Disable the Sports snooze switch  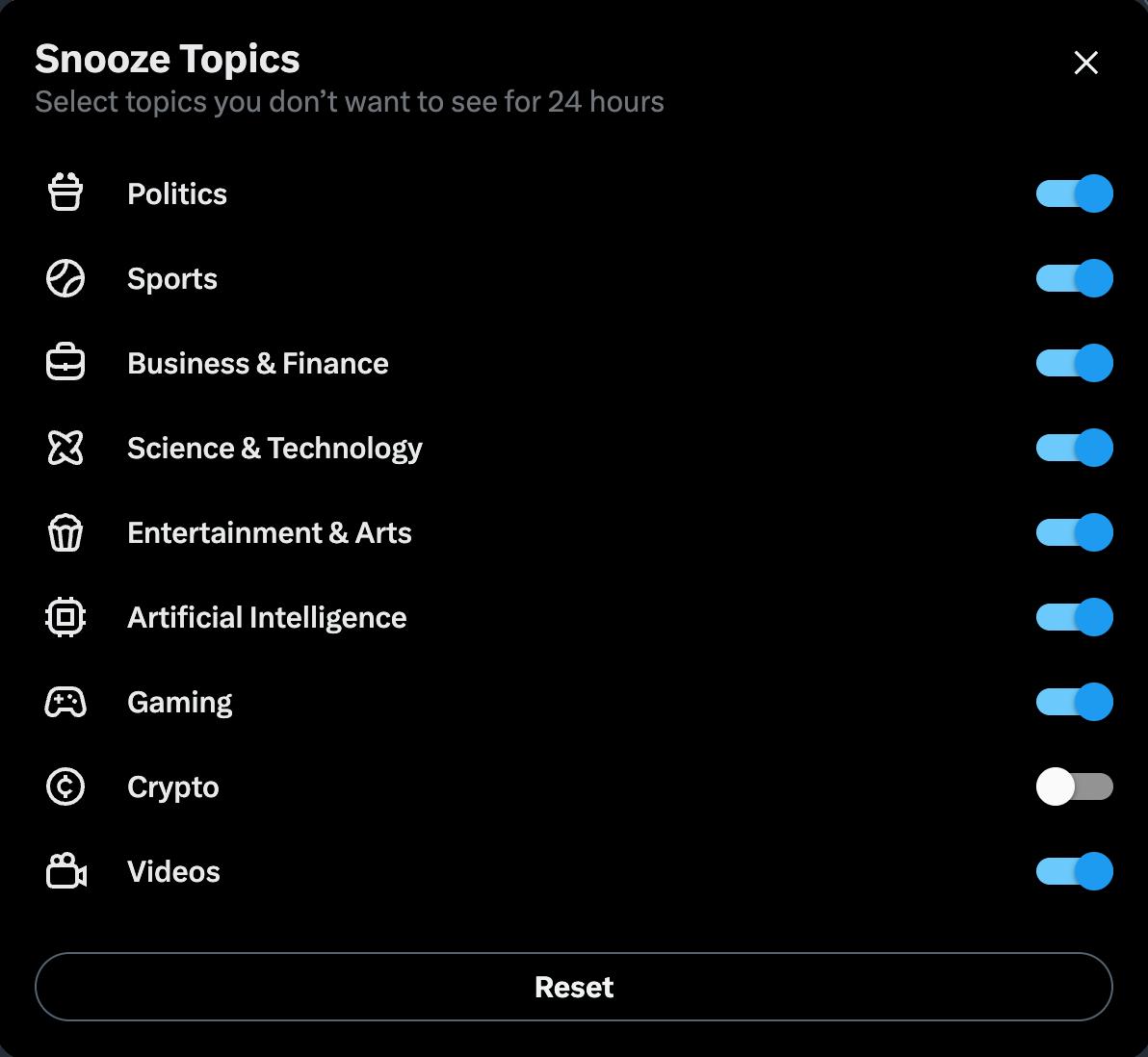(1074, 278)
